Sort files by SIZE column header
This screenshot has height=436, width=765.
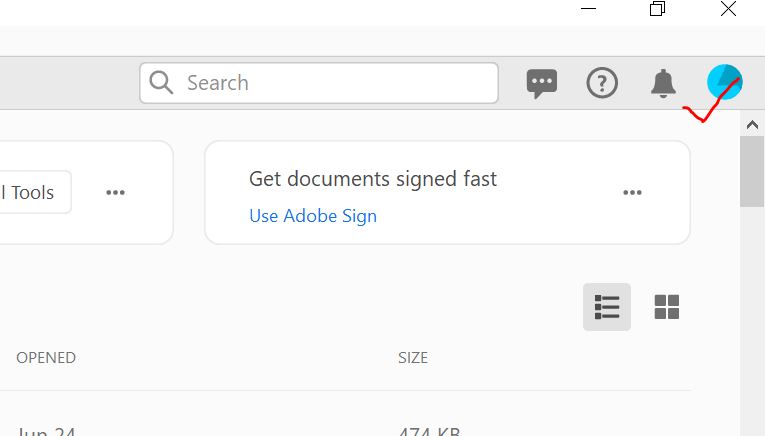413,357
